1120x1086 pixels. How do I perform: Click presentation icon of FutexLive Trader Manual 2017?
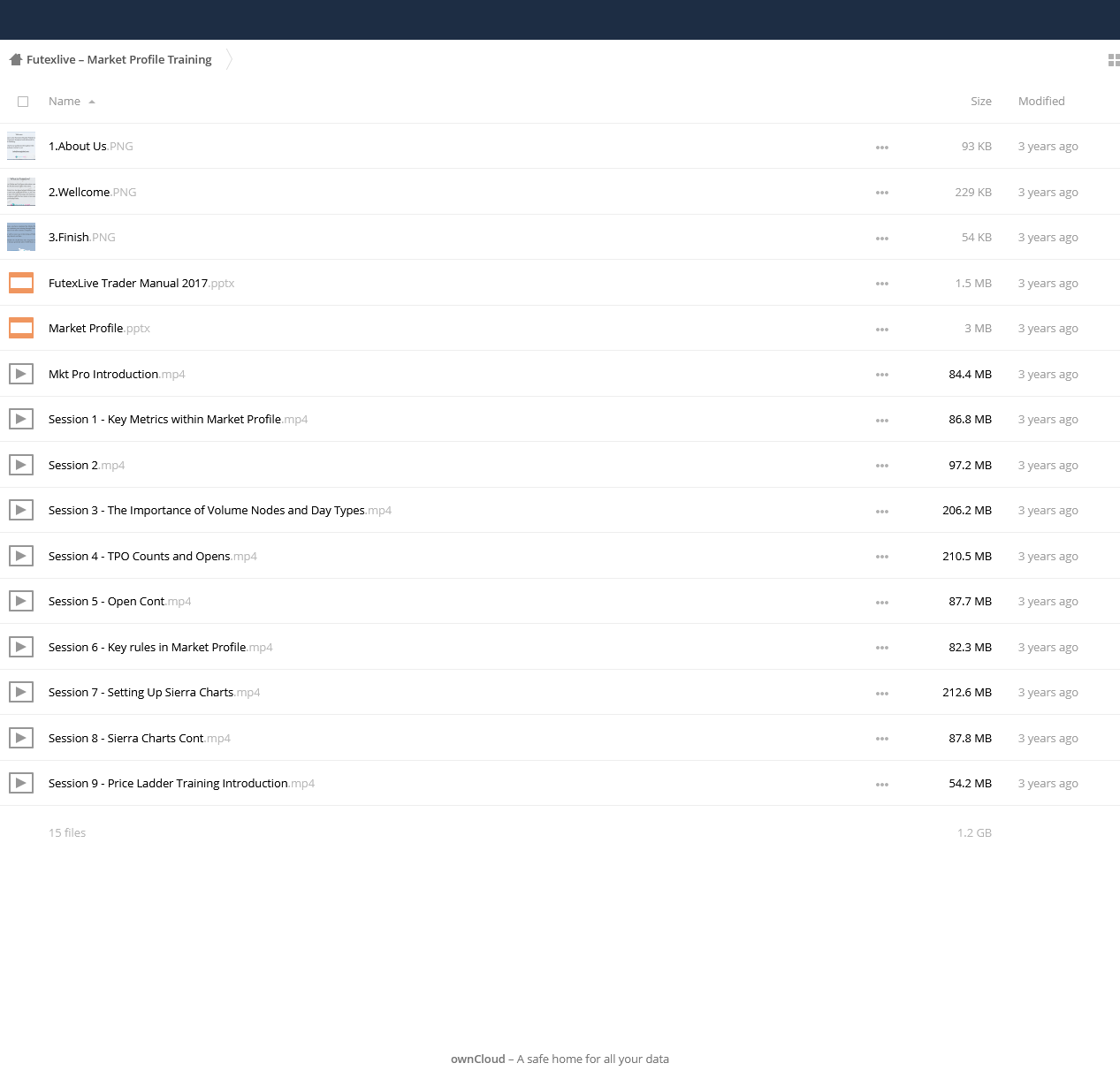[x=21, y=283]
